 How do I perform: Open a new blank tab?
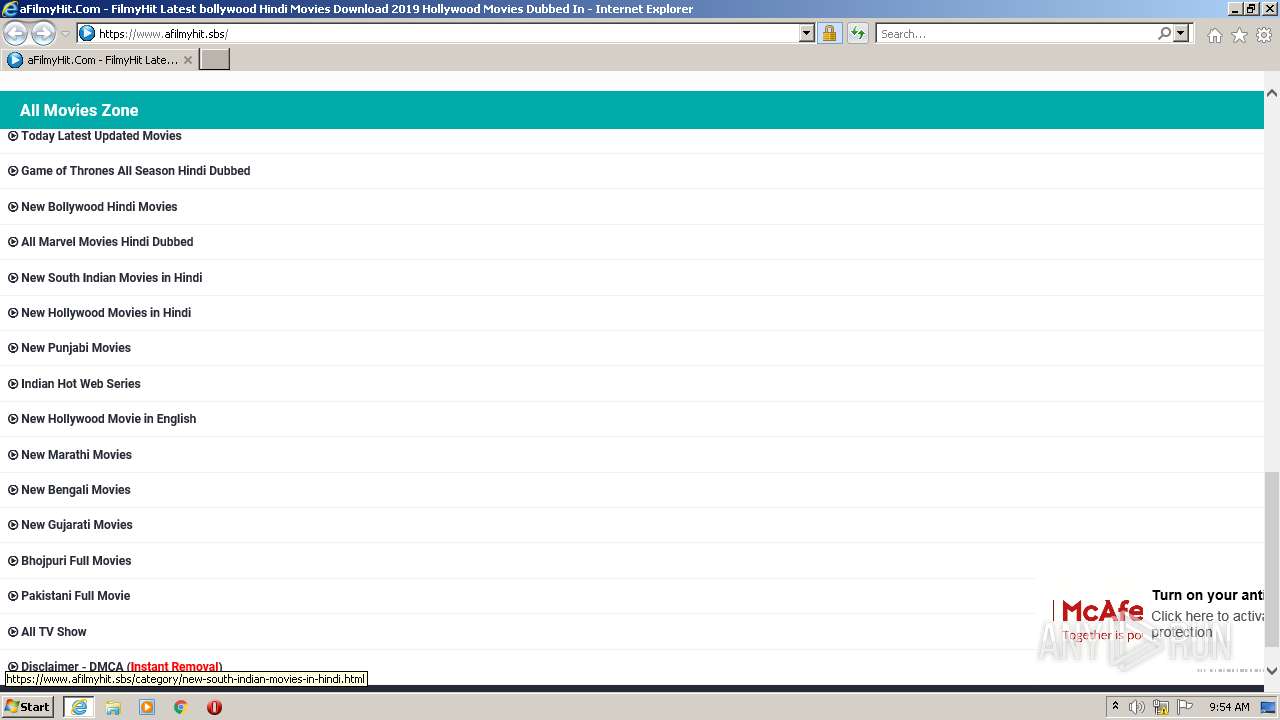[215, 59]
